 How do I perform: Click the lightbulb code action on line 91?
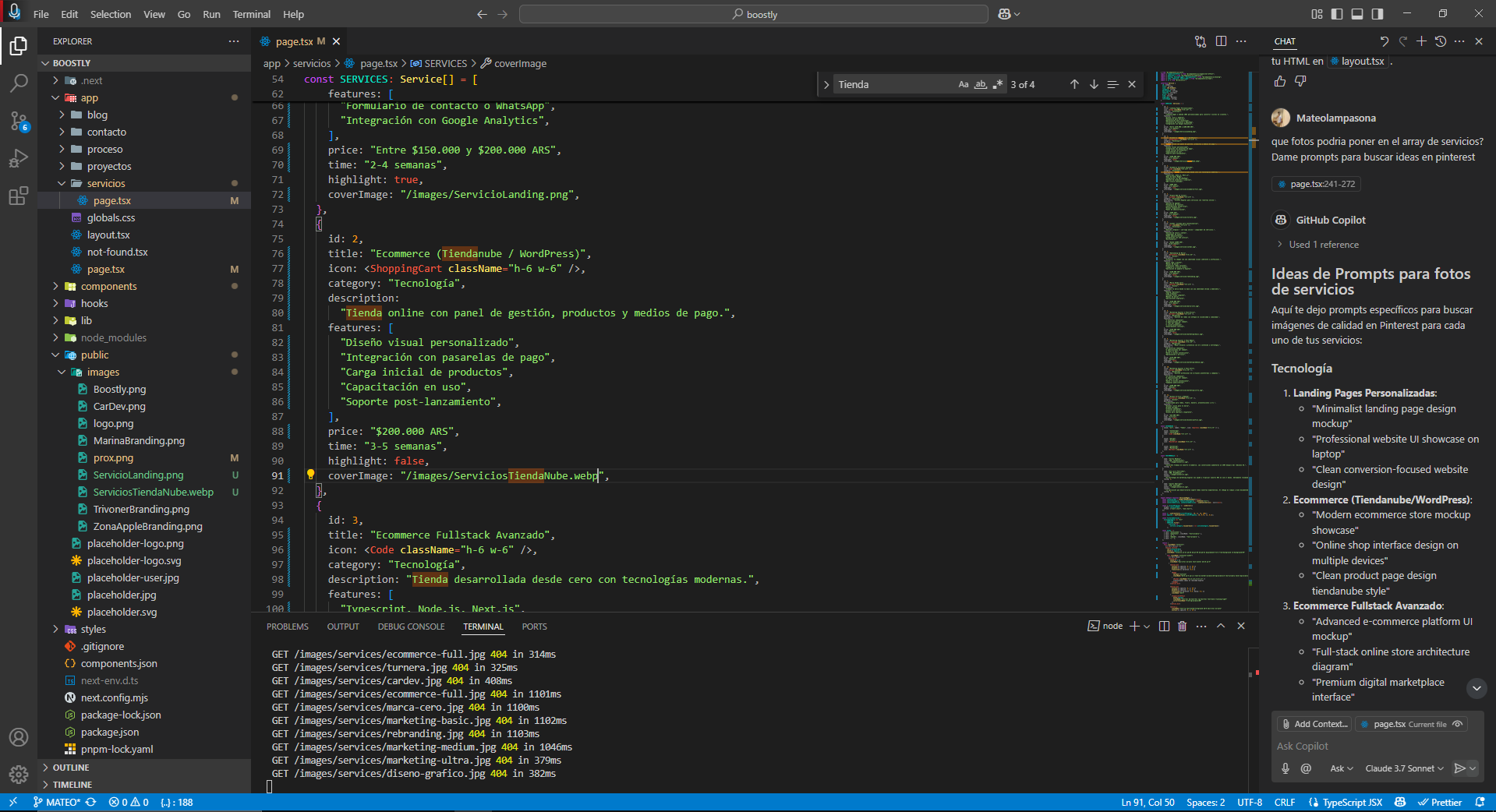310,475
